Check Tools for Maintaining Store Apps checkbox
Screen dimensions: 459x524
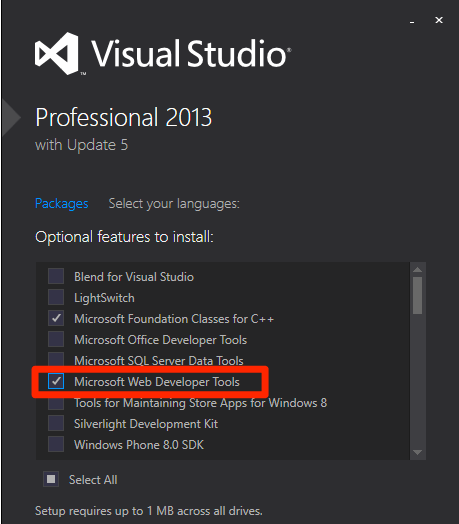tap(56, 403)
